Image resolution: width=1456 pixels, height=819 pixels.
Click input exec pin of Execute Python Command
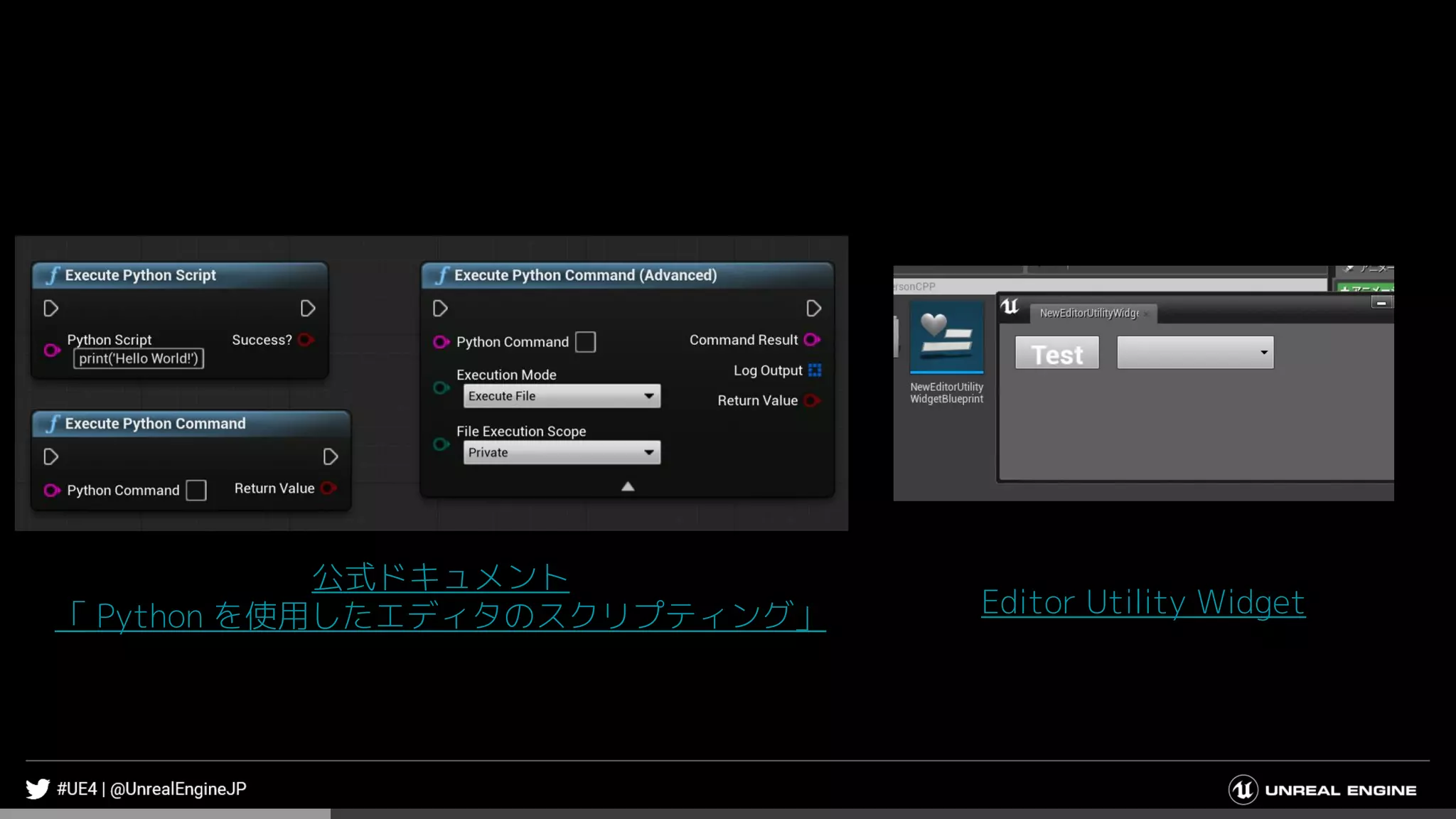(x=50, y=456)
